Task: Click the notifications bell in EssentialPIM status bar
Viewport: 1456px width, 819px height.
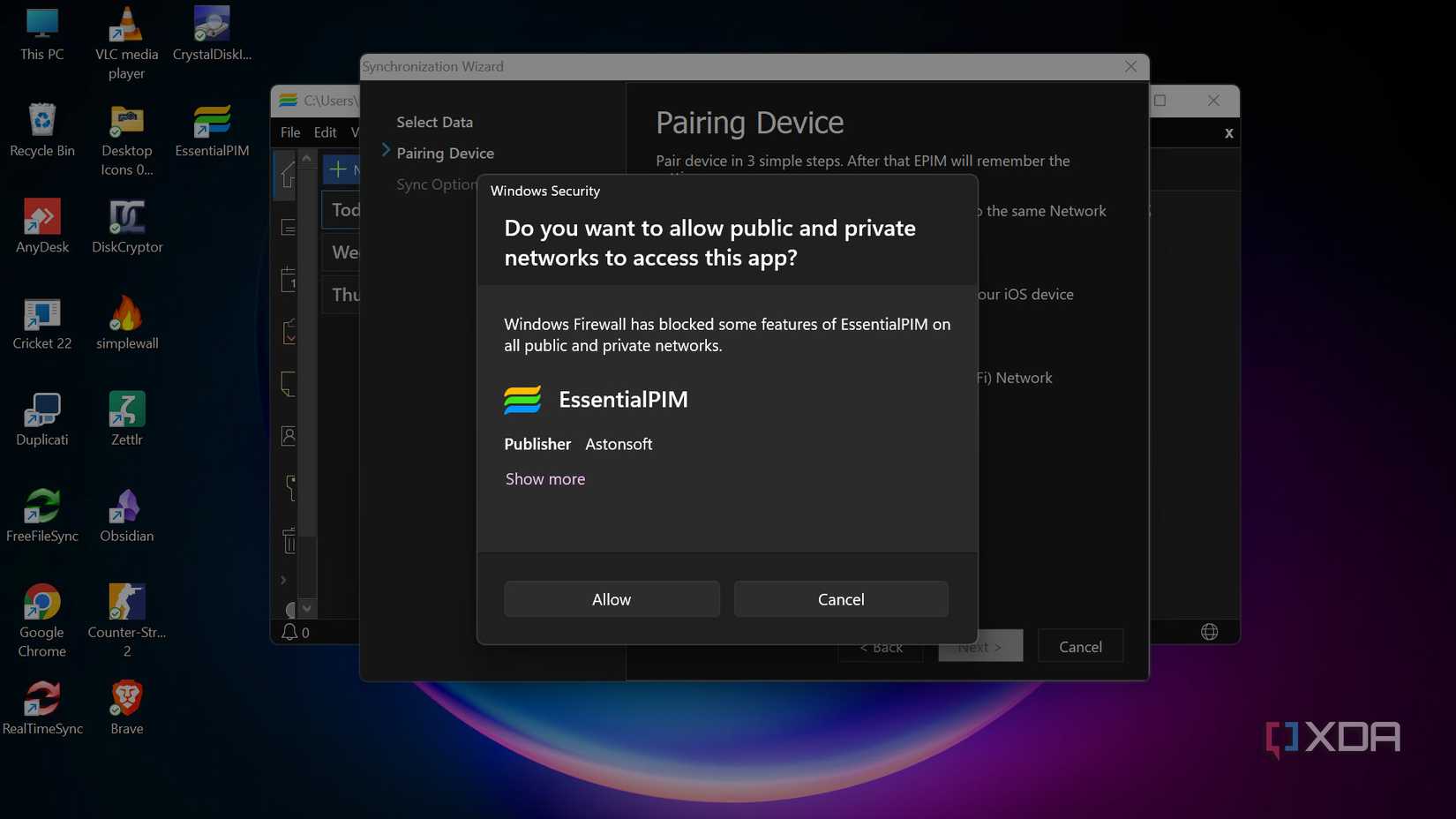Action: 289,632
